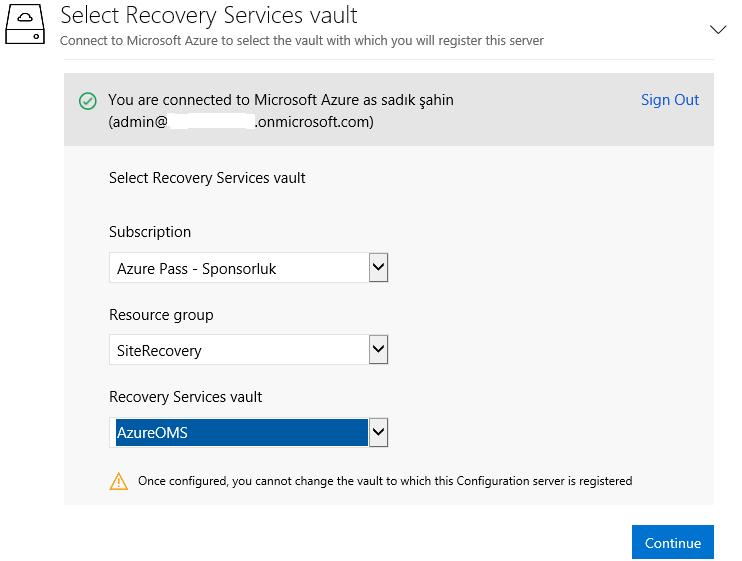Click the 'Select Recovery Services vault' page title

click(209, 15)
